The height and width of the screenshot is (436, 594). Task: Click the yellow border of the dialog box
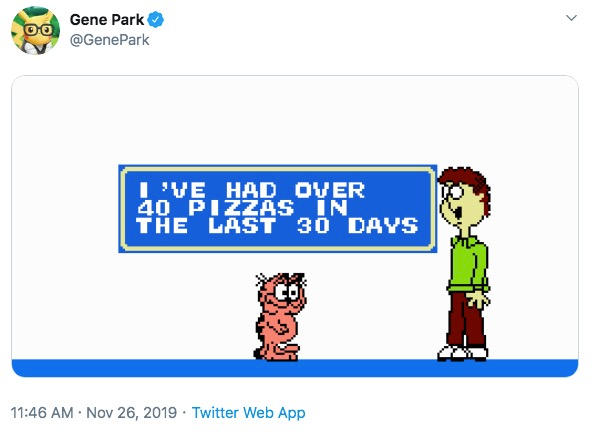278,250
